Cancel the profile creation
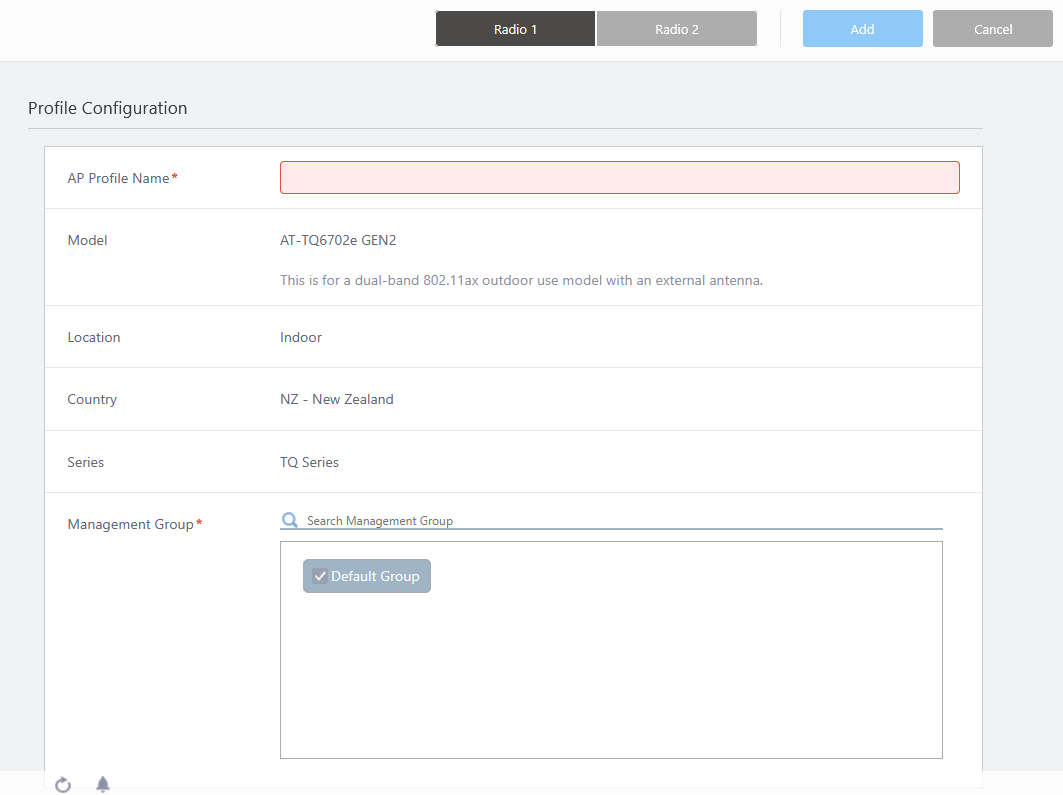 point(992,29)
